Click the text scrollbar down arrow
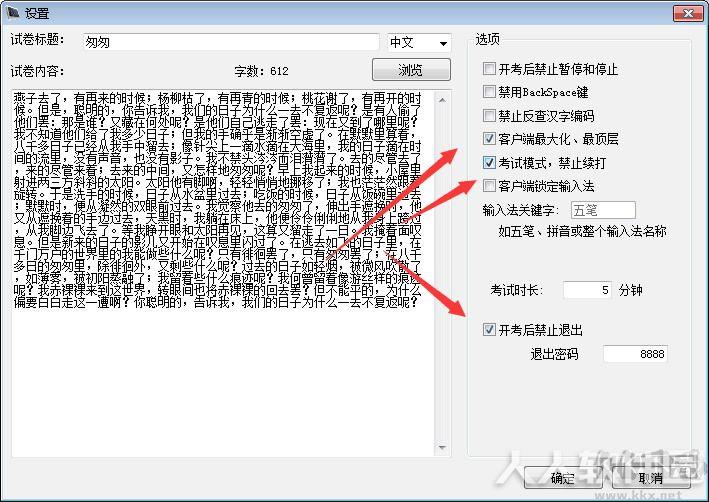The width and height of the screenshot is (709, 502). [x=442, y=448]
